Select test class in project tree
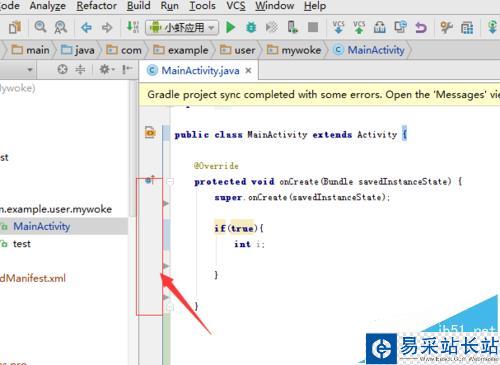The width and height of the screenshot is (500, 365). (x=22, y=244)
